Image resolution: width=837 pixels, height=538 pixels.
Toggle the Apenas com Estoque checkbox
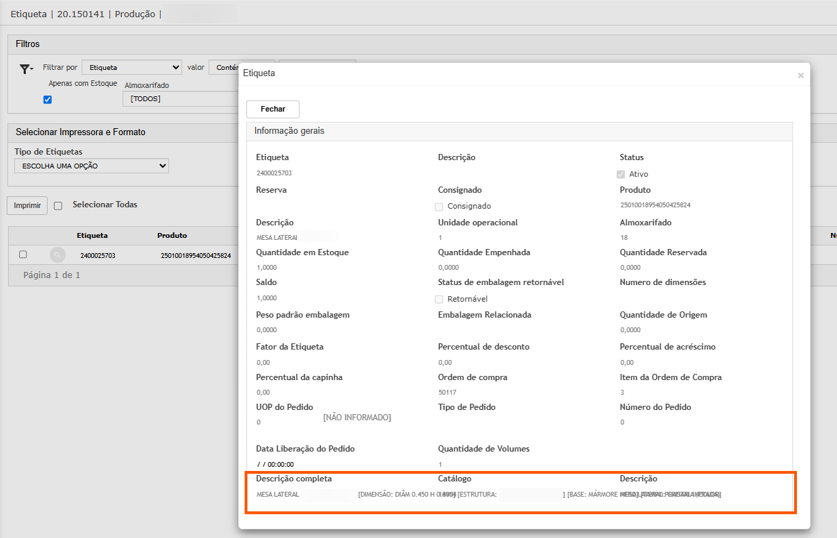(x=48, y=99)
